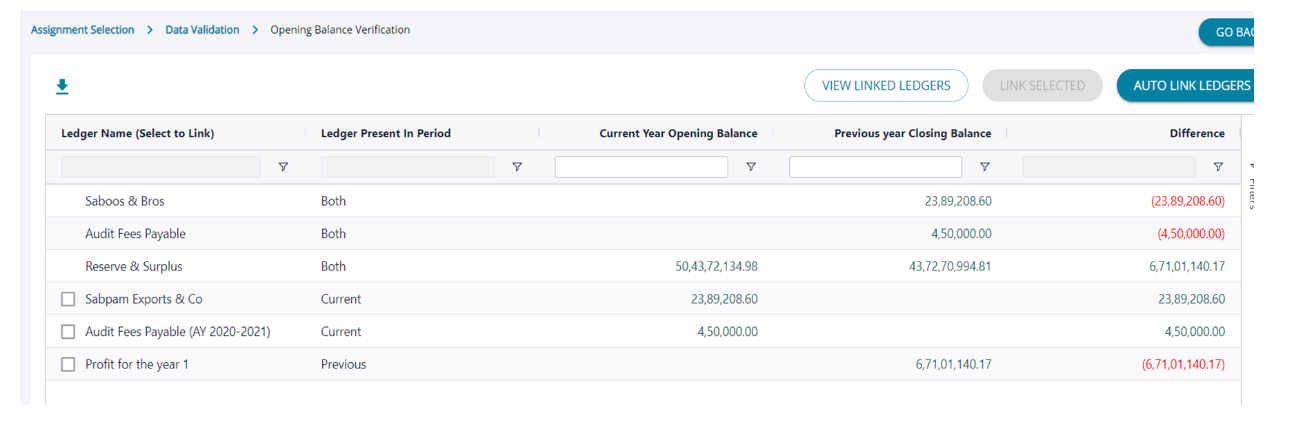
Task: Sort by Difference column header
Action: point(1196,133)
